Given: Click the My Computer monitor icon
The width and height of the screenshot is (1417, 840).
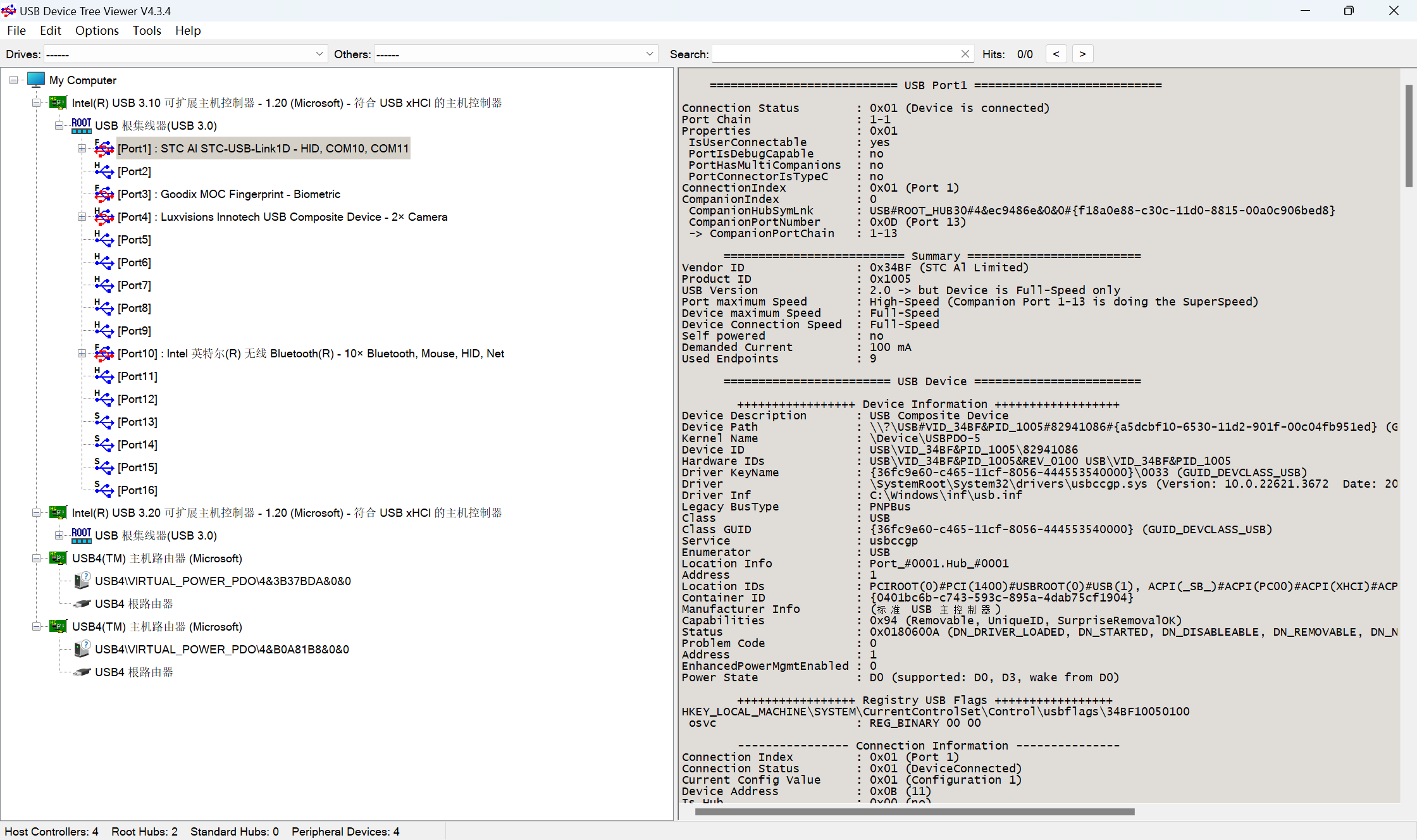Looking at the screenshot, I should click(36, 80).
